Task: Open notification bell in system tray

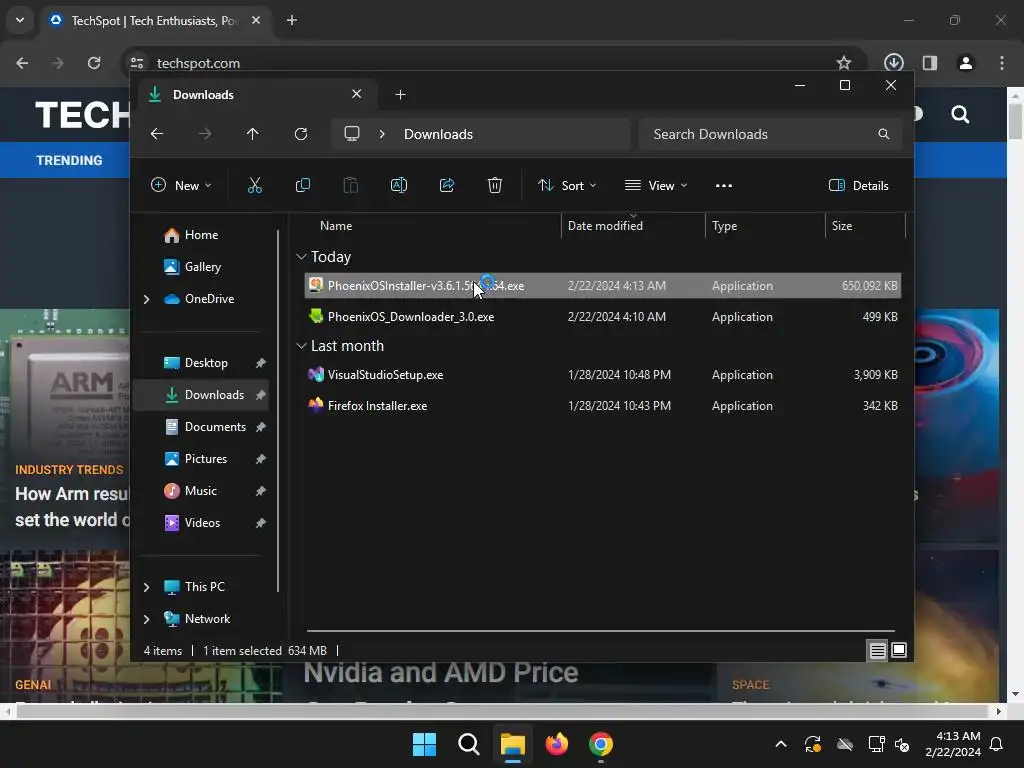Action: pos(997,744)
